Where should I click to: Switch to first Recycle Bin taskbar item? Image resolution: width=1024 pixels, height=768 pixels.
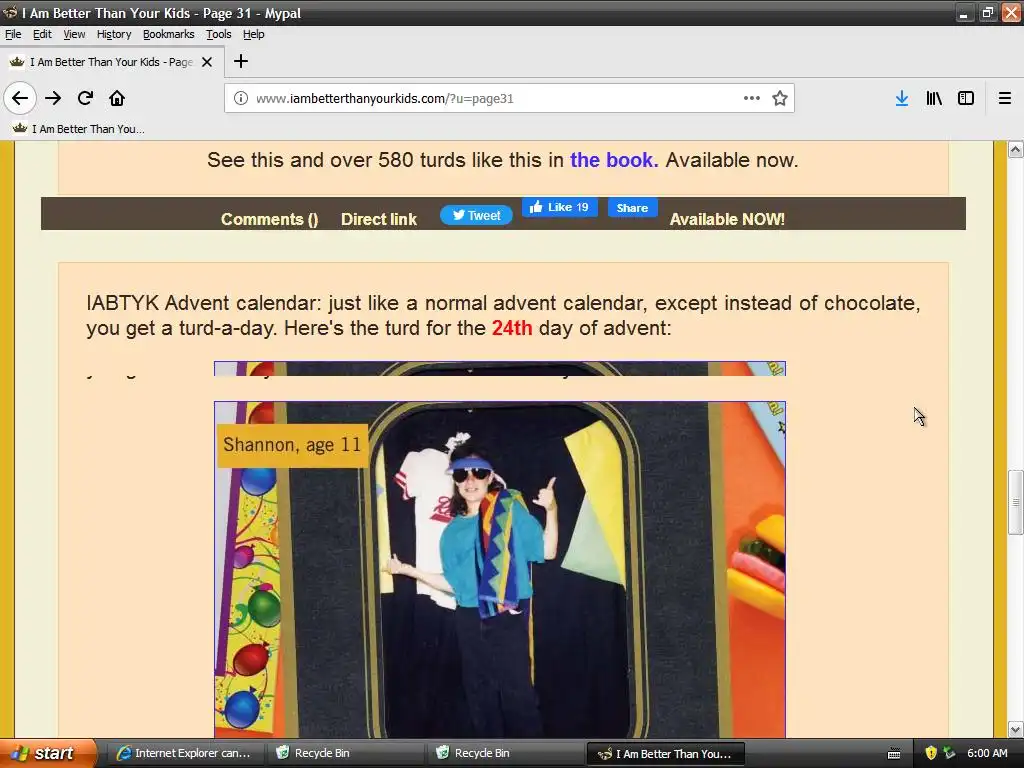click(345, 753)
